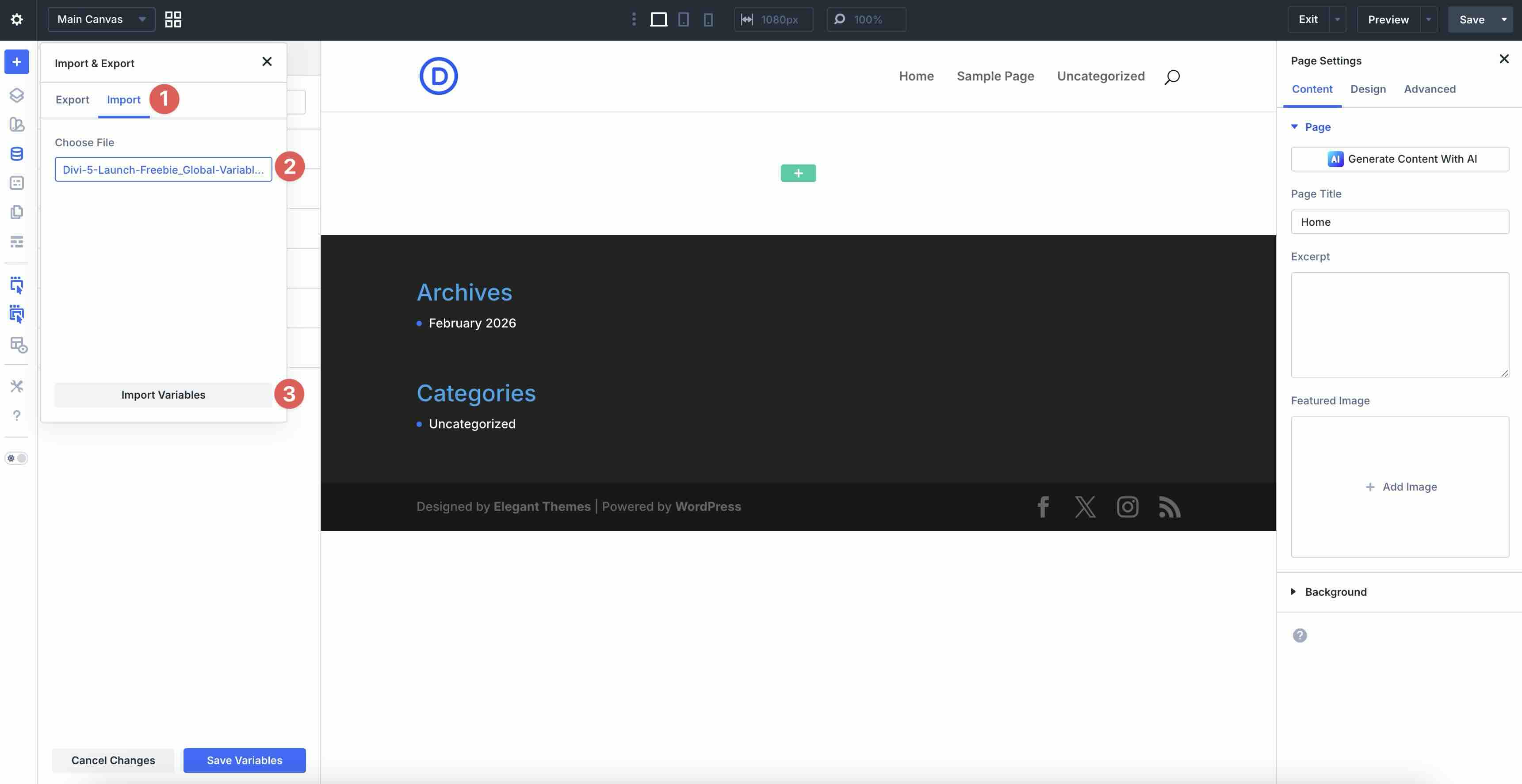1522x784 pixels.
Task: Open the Design tab in Page Settings
Action: coord(1367,89)
